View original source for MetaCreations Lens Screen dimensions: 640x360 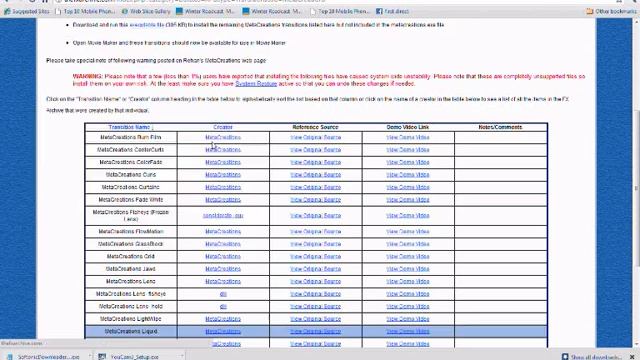[x=316, y=282]
